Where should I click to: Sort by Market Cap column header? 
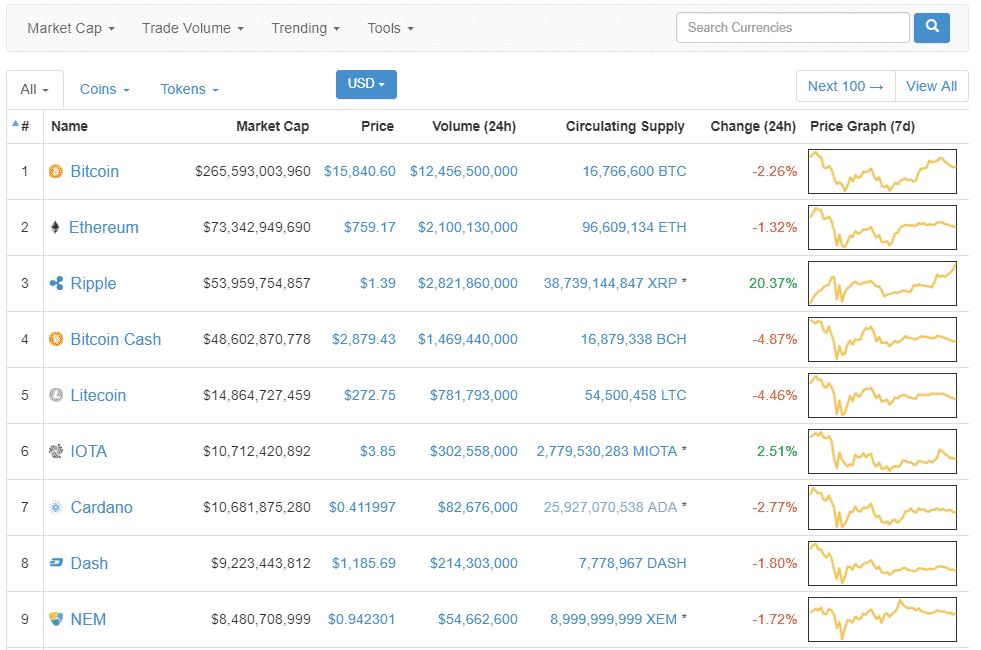pos(273,126)
